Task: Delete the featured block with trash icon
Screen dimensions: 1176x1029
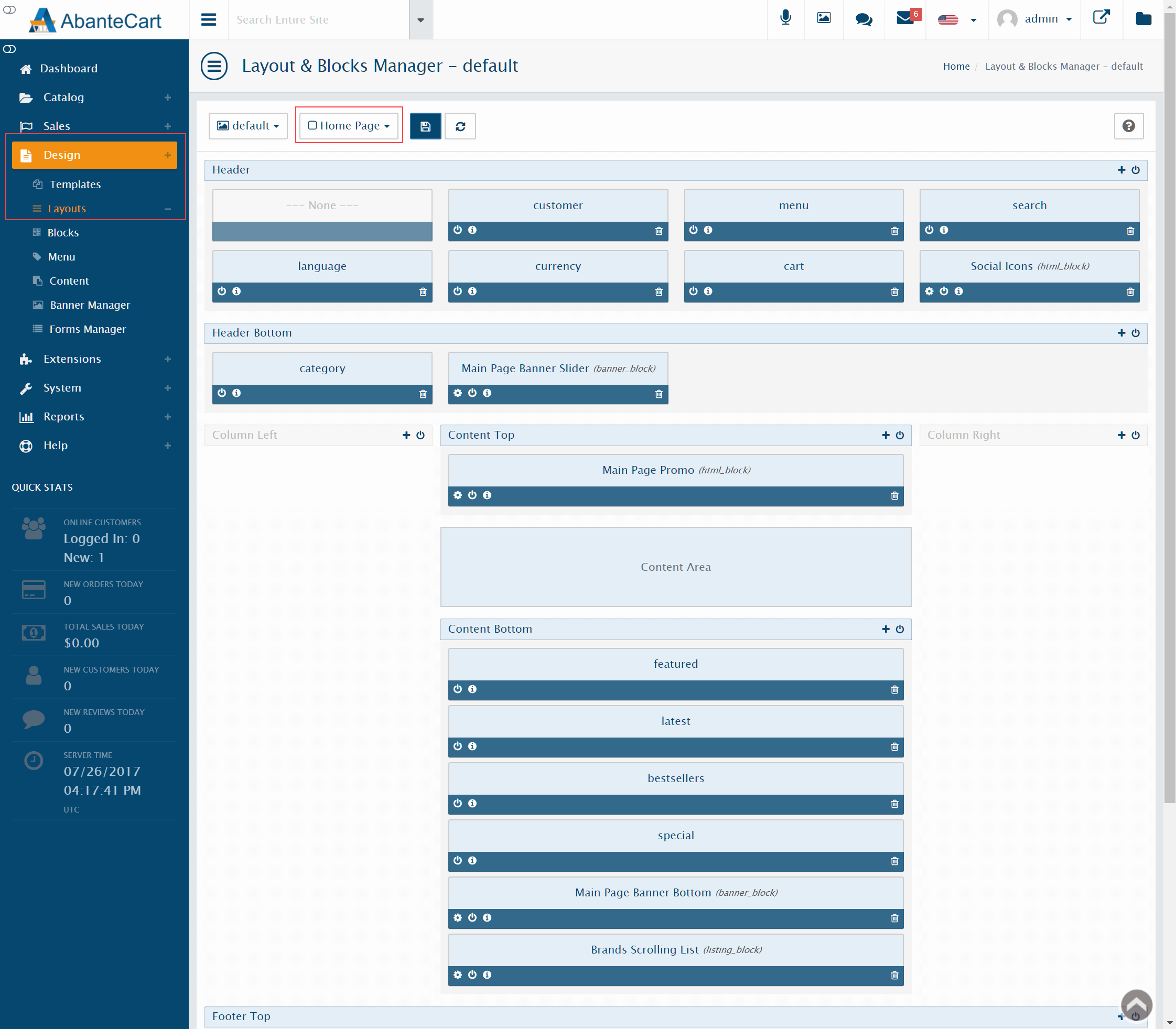Action: click(894, 690)
